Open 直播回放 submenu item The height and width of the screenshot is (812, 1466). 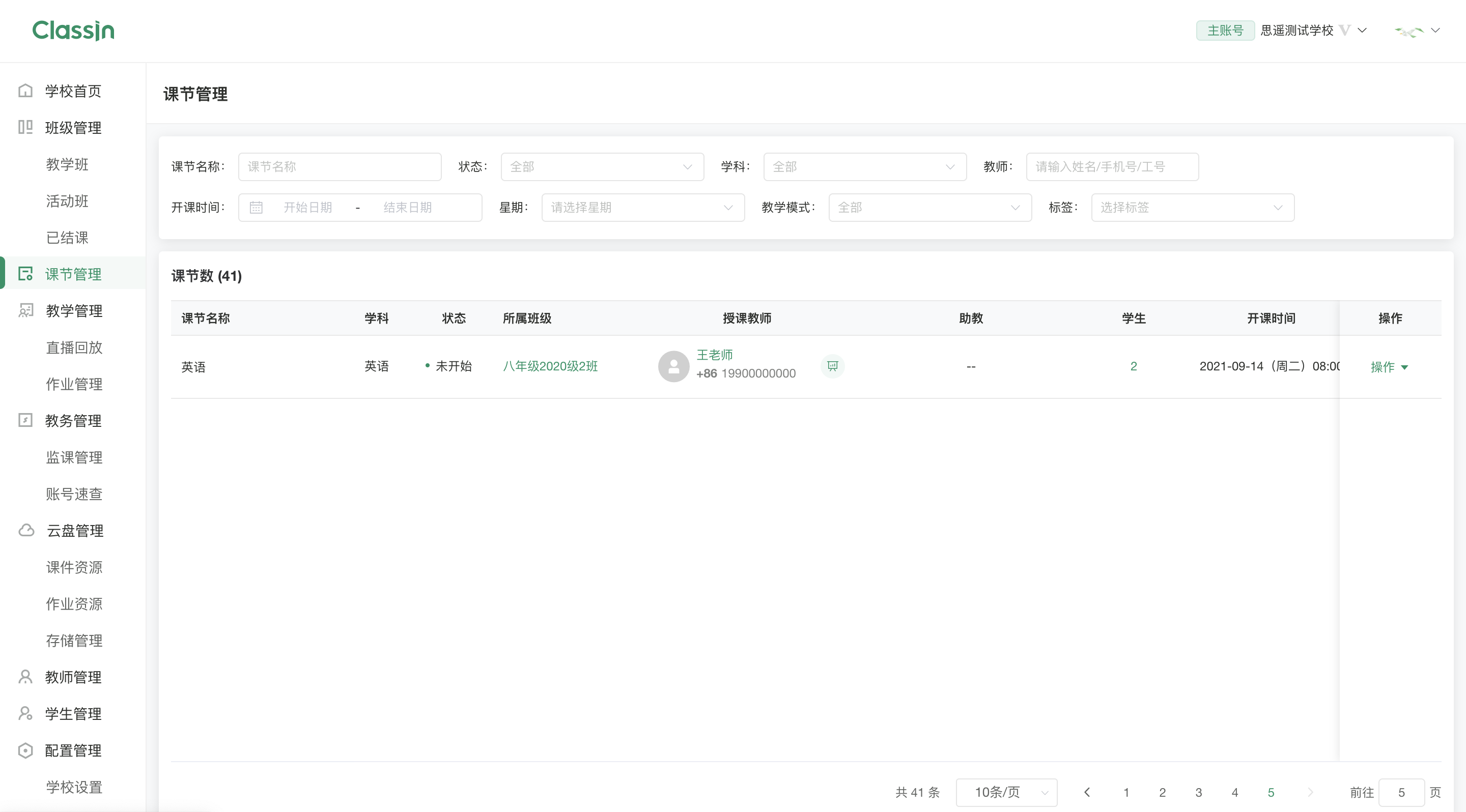pos(73,347)
